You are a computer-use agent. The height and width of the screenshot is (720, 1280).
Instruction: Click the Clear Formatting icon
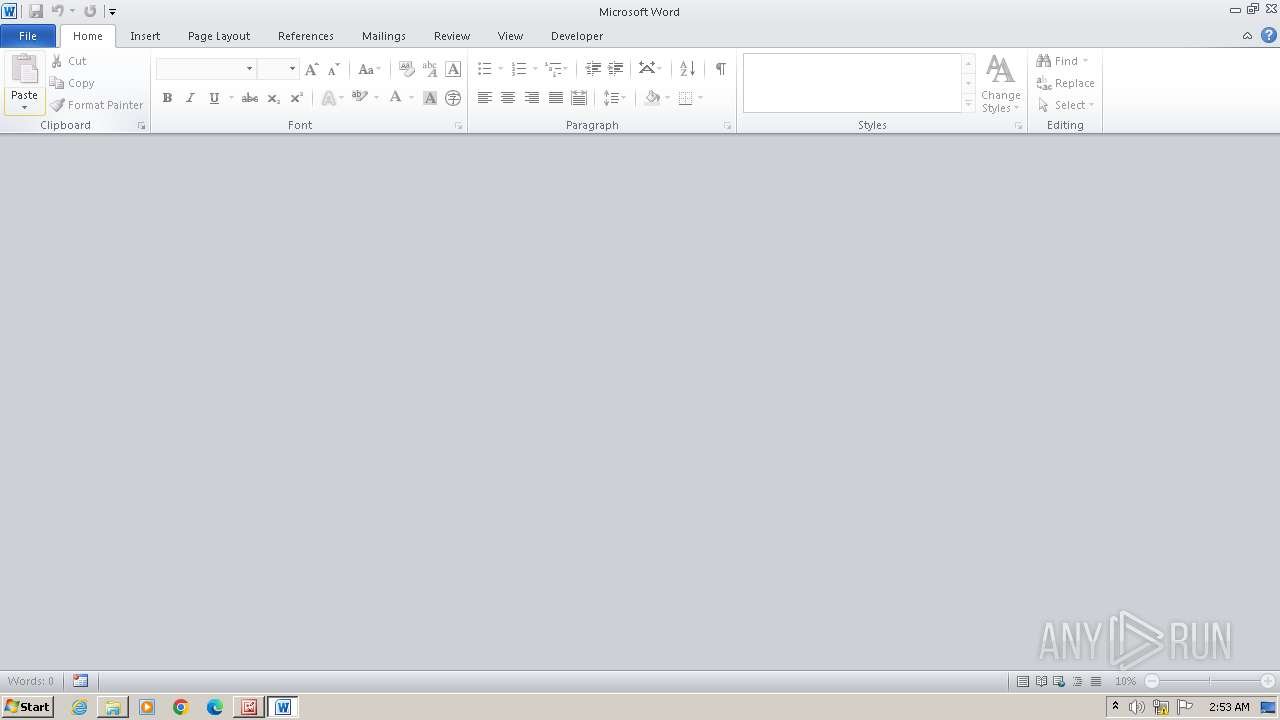point(407,69)
